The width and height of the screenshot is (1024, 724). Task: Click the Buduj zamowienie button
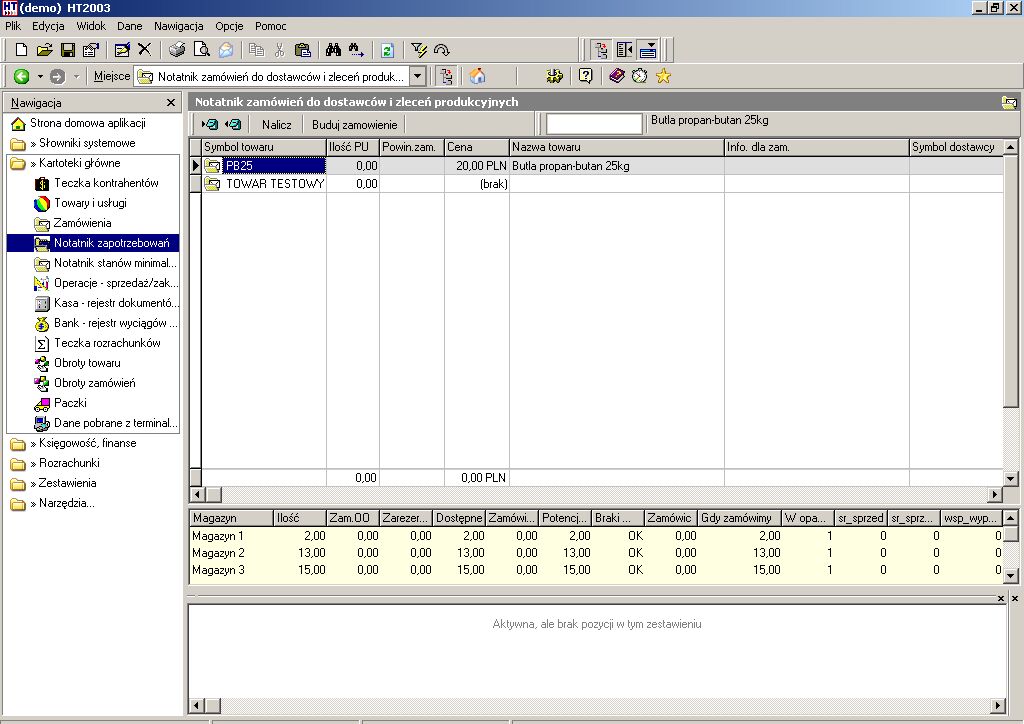(355, 125)
